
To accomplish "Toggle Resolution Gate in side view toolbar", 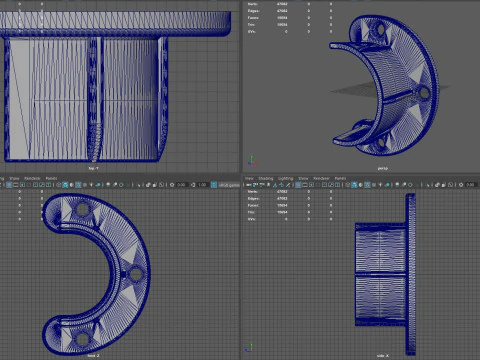I will click(x=311, y=185).
